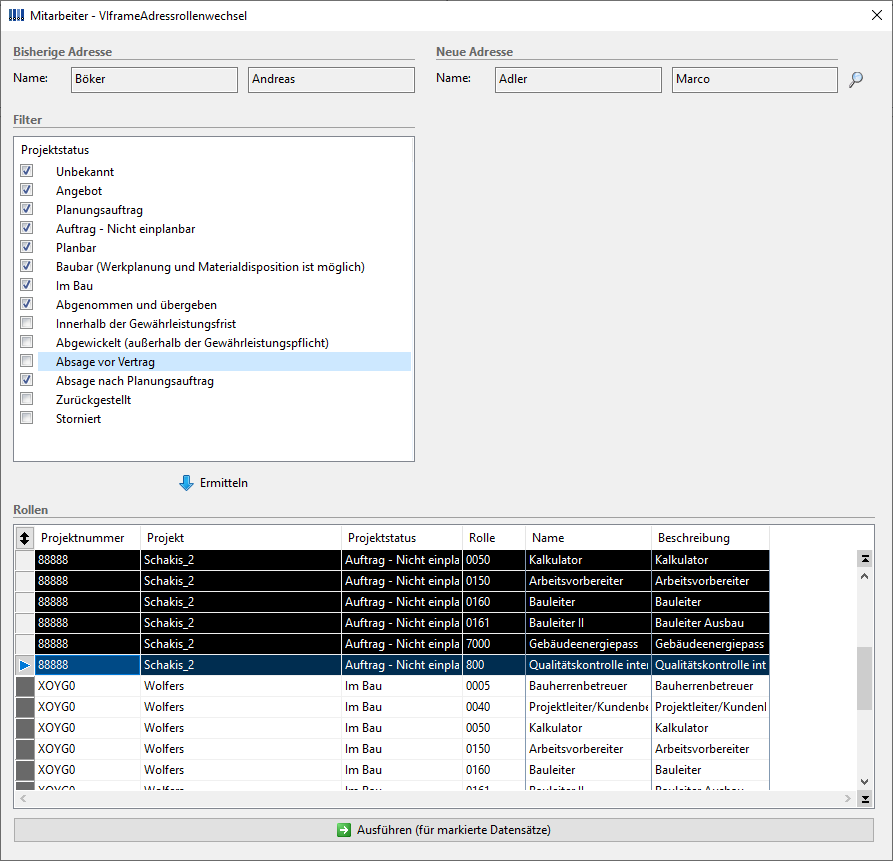This screenshot has height=861, width=893.
Task: Click Ausführen (für markierte Datensätze)
Action: [444, 830]
